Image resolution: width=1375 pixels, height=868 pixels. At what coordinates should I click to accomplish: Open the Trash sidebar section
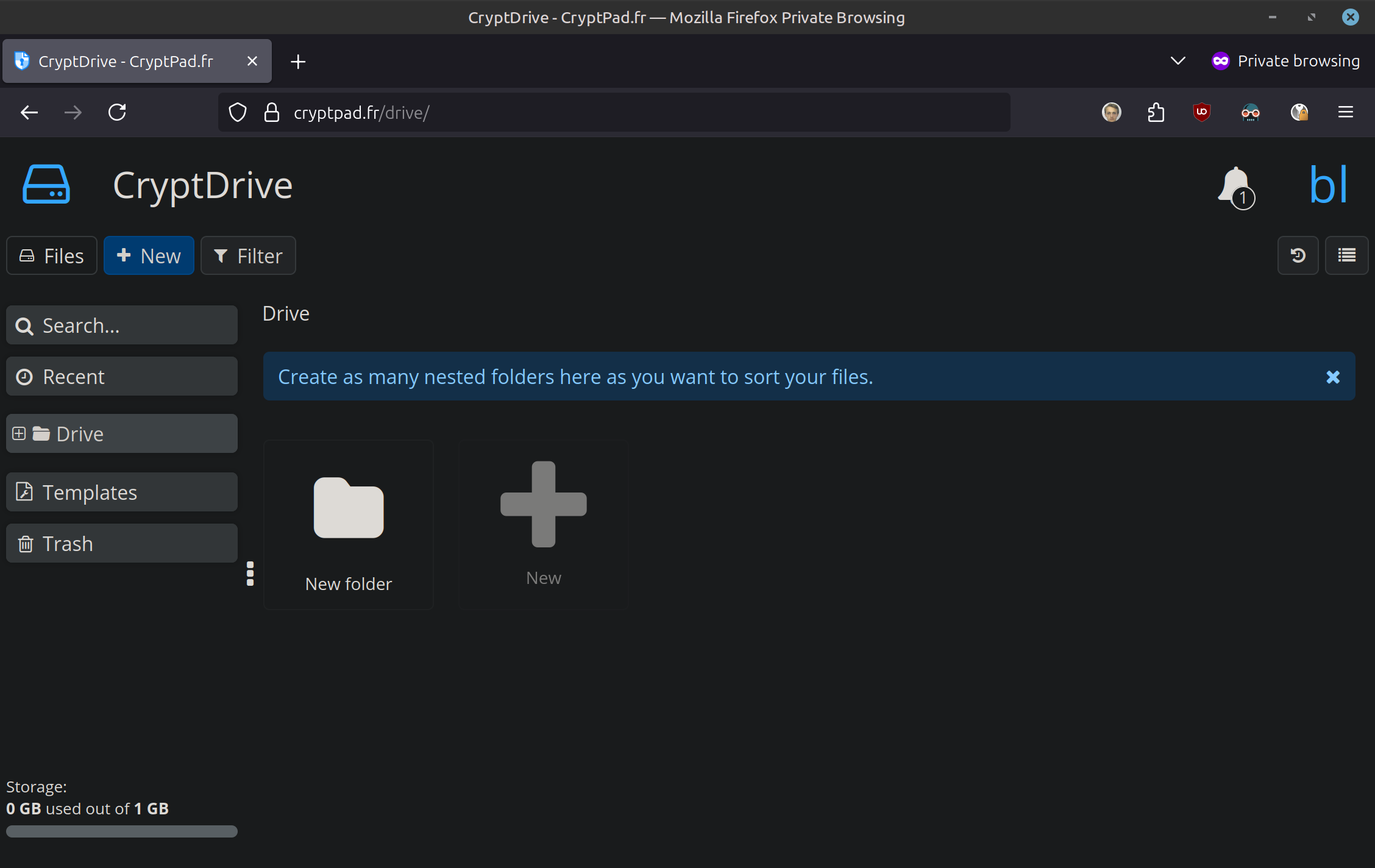(x=122, y=543)
